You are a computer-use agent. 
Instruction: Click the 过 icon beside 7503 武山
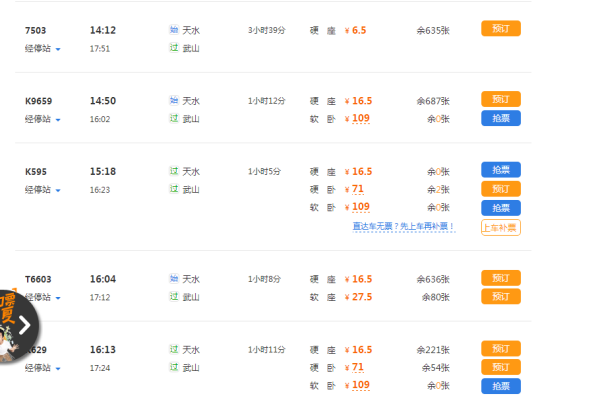[174, 47]
